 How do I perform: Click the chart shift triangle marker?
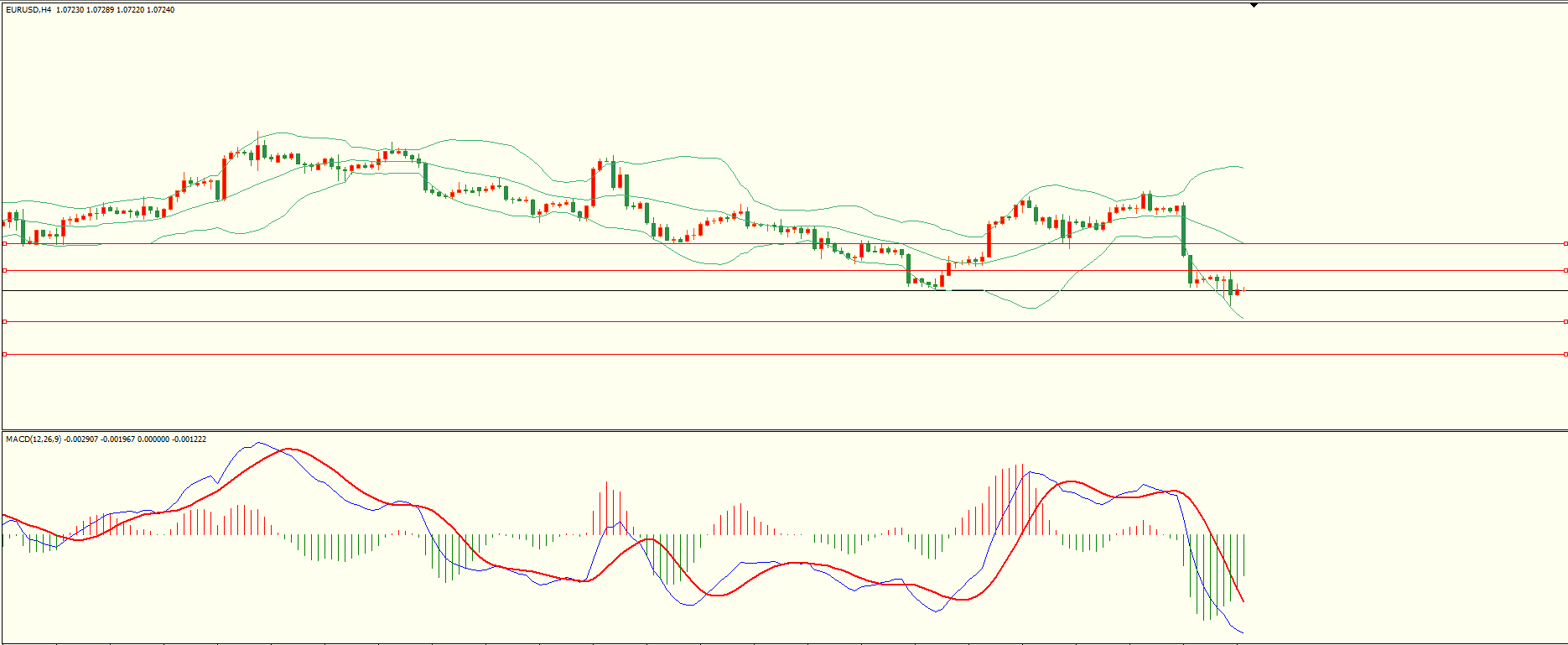pyautogui.click(x=1254, y=5)
